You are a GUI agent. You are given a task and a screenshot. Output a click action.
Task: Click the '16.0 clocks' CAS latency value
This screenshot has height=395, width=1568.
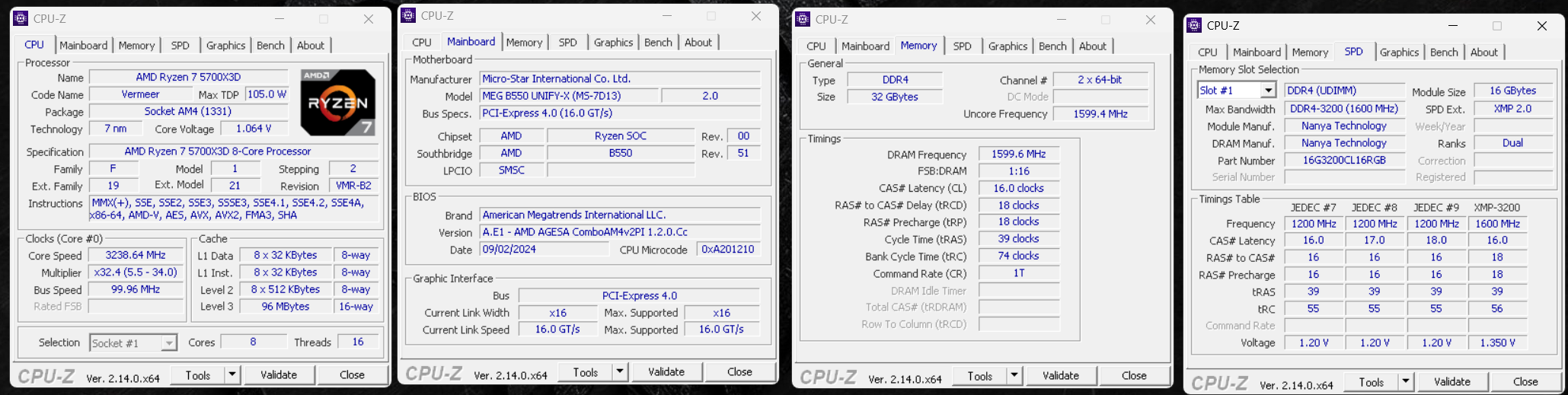coord(1019,188)
